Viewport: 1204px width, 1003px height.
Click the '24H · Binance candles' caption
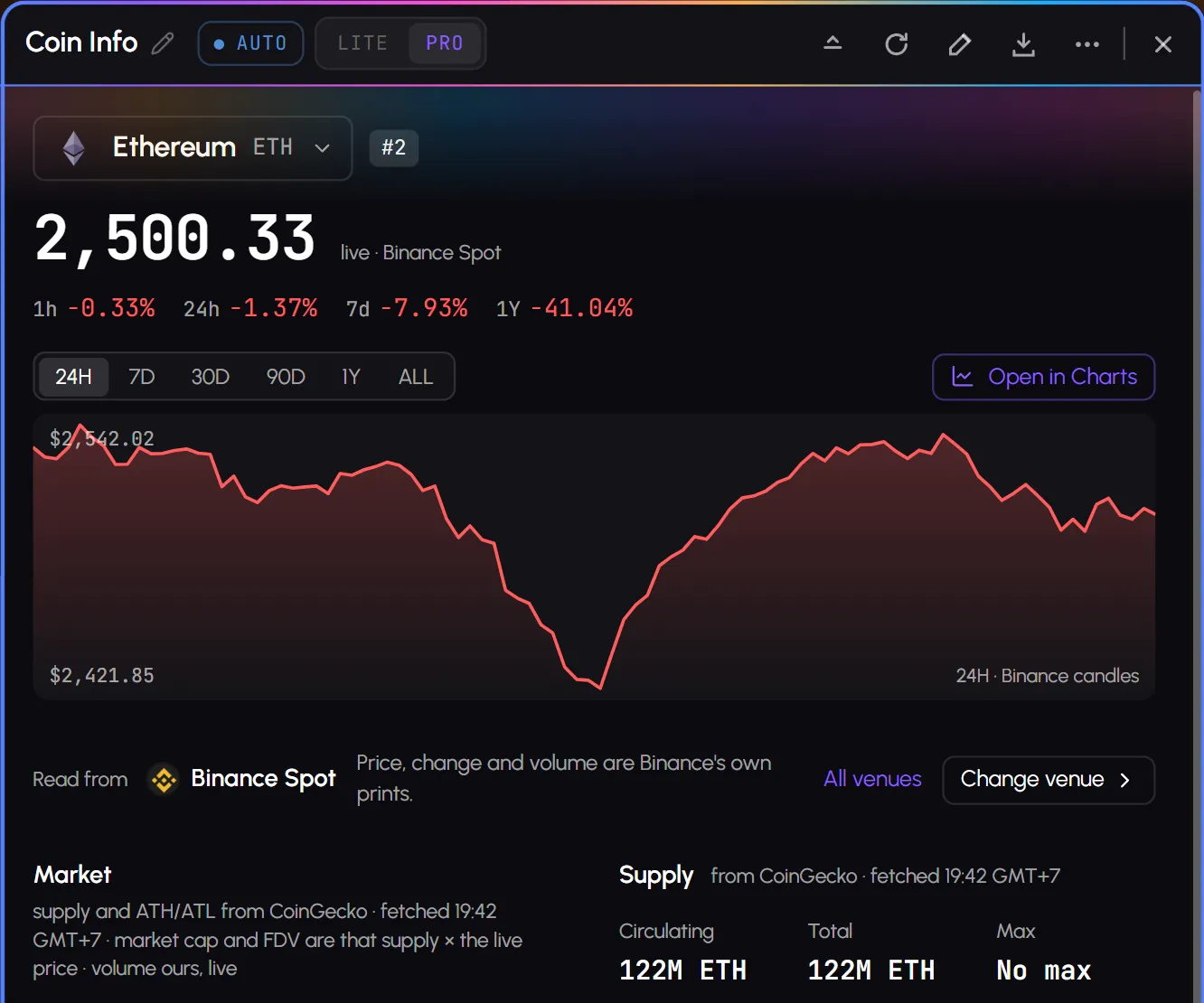click(1048, 676)
